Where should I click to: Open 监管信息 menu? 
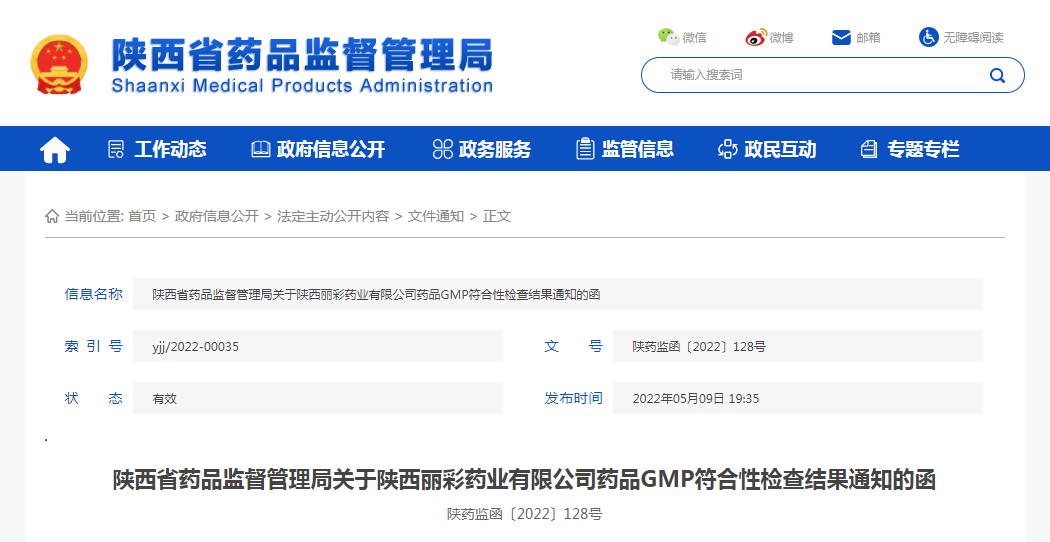(638, 149)
